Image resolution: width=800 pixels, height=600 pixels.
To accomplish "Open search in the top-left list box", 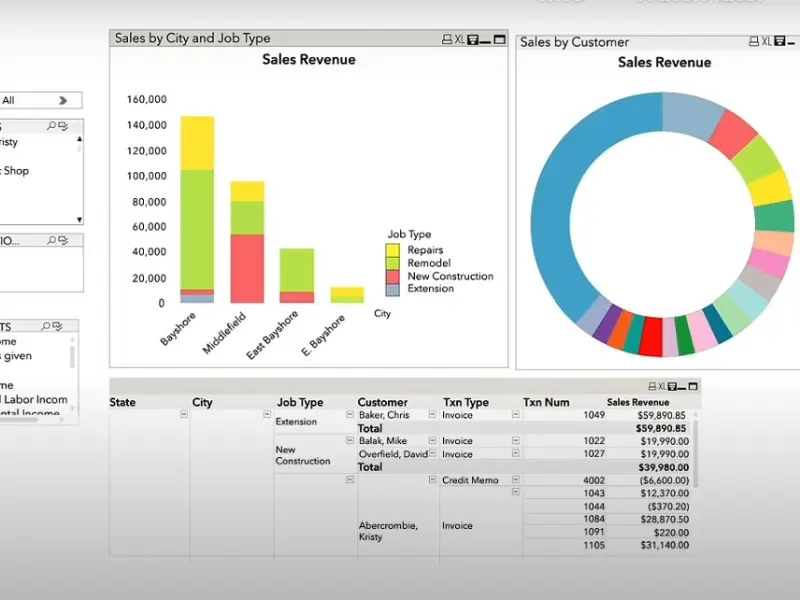I will pyautogui.click(x=52, y=127).
